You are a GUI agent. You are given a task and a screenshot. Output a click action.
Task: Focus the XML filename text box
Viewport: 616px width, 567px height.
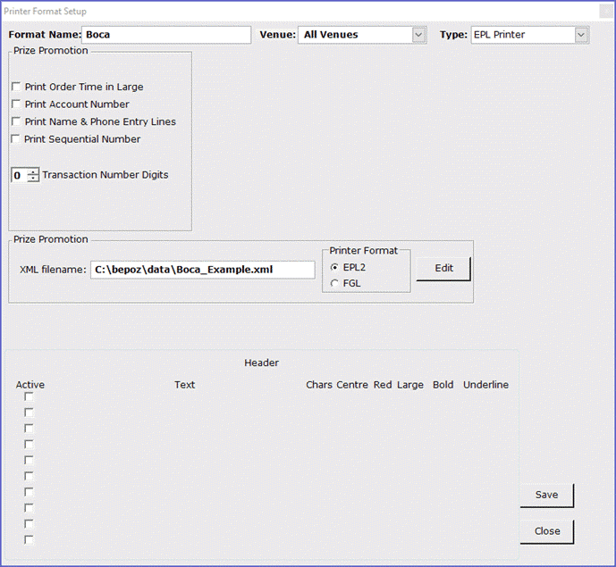(202, 269)
